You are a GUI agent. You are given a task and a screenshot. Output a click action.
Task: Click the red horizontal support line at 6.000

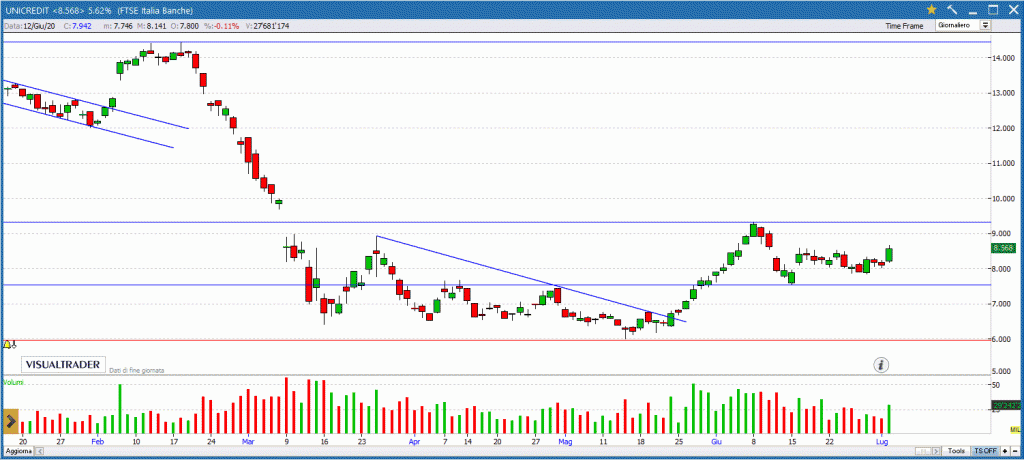click(x=496, y=340)
